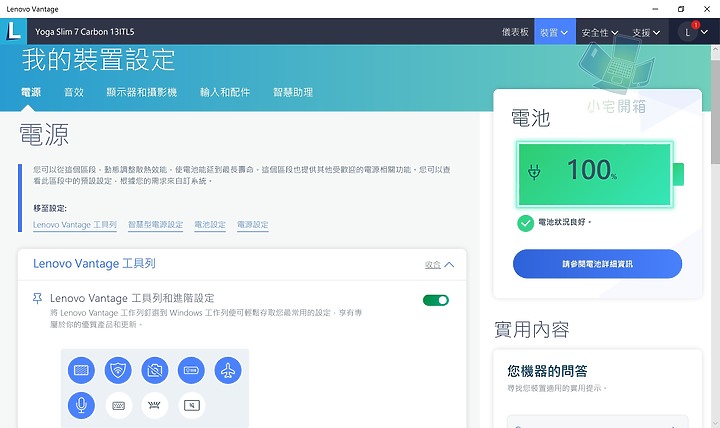
Task: Click the camera privacy icon
Action: coord(155,370)
